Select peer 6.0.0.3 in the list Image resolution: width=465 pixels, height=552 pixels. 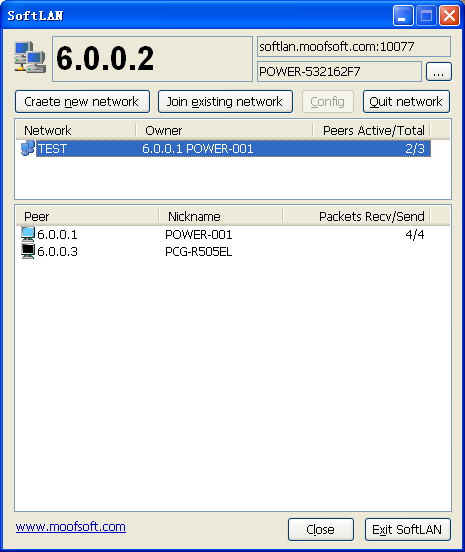(57, 252)
